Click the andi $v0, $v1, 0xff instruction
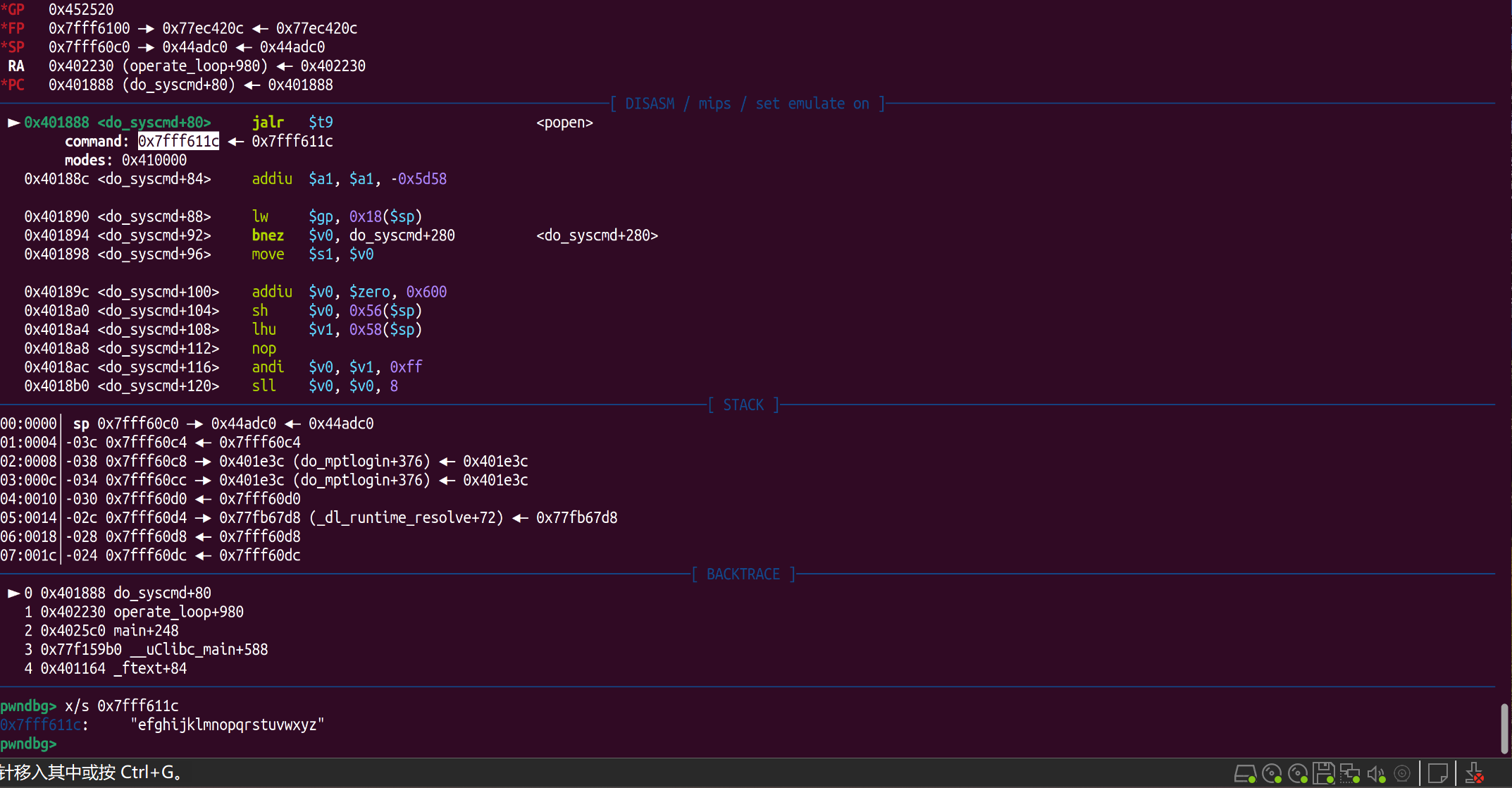The image size is (1512, 788). (337, 367)
